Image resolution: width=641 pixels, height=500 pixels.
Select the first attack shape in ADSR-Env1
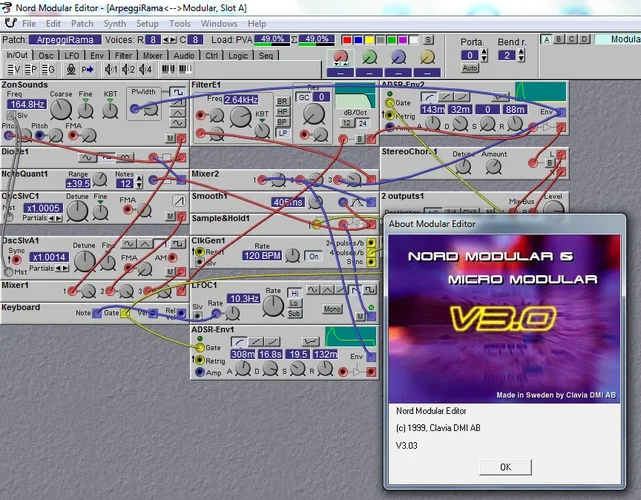[239, 341]
